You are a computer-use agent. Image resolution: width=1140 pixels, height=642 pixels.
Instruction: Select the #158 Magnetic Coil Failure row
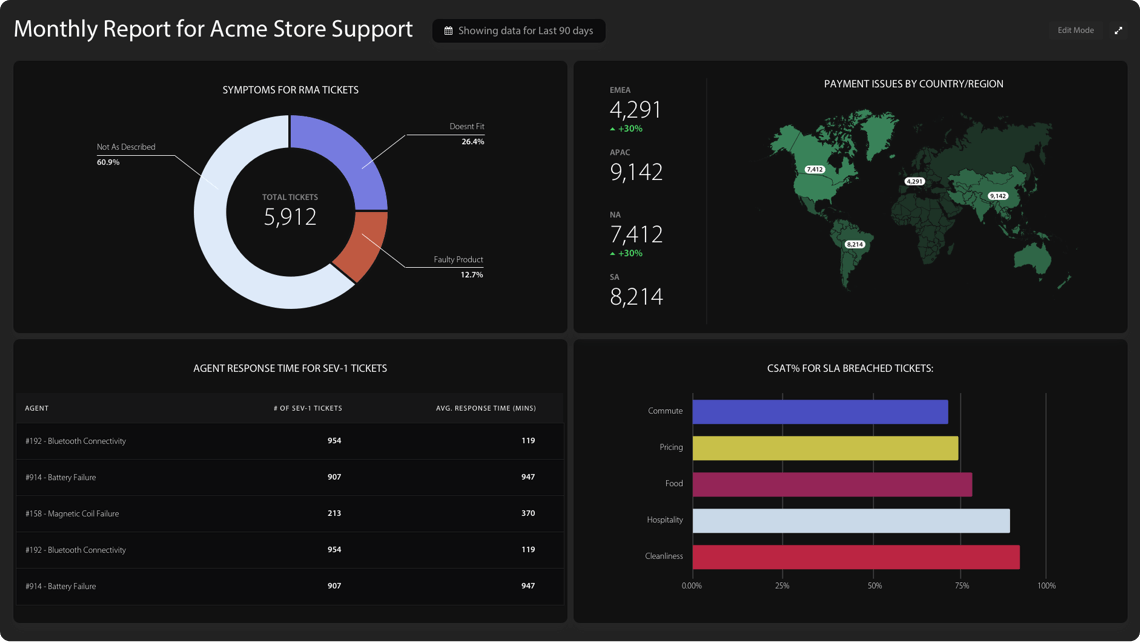pyautogui.click(x=72, y=513)
